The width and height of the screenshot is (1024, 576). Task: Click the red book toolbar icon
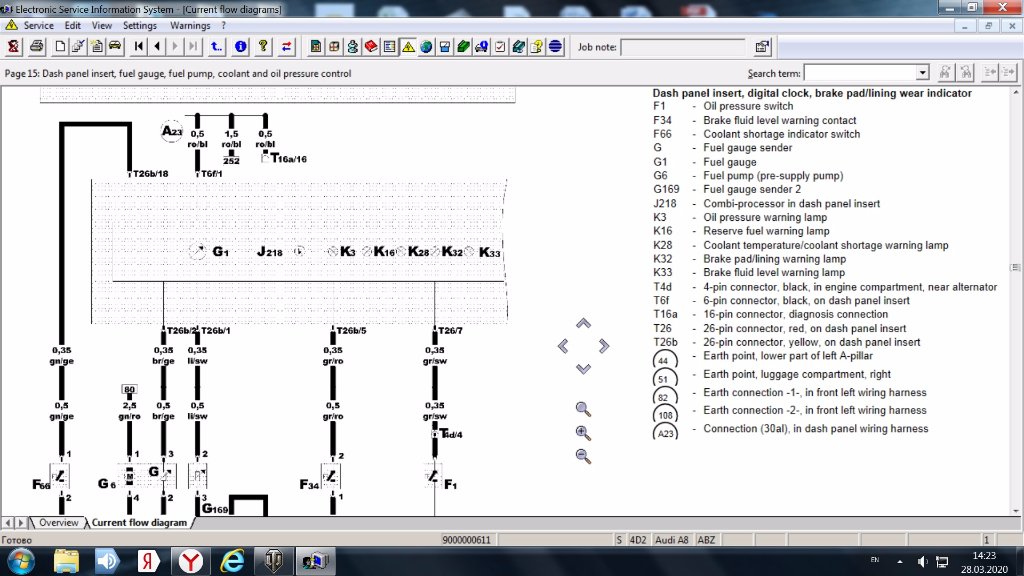pyautogui.click(x=371, y=47)
